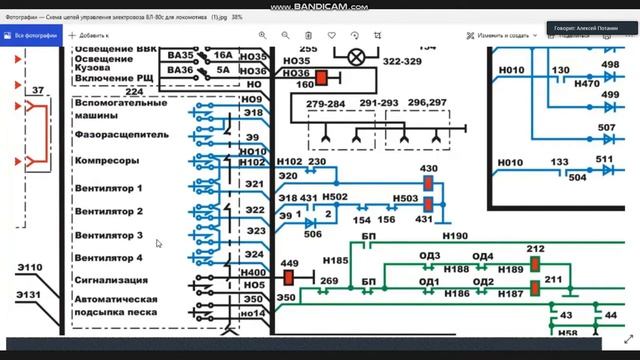Click the 'Э110' wire label

30,267
